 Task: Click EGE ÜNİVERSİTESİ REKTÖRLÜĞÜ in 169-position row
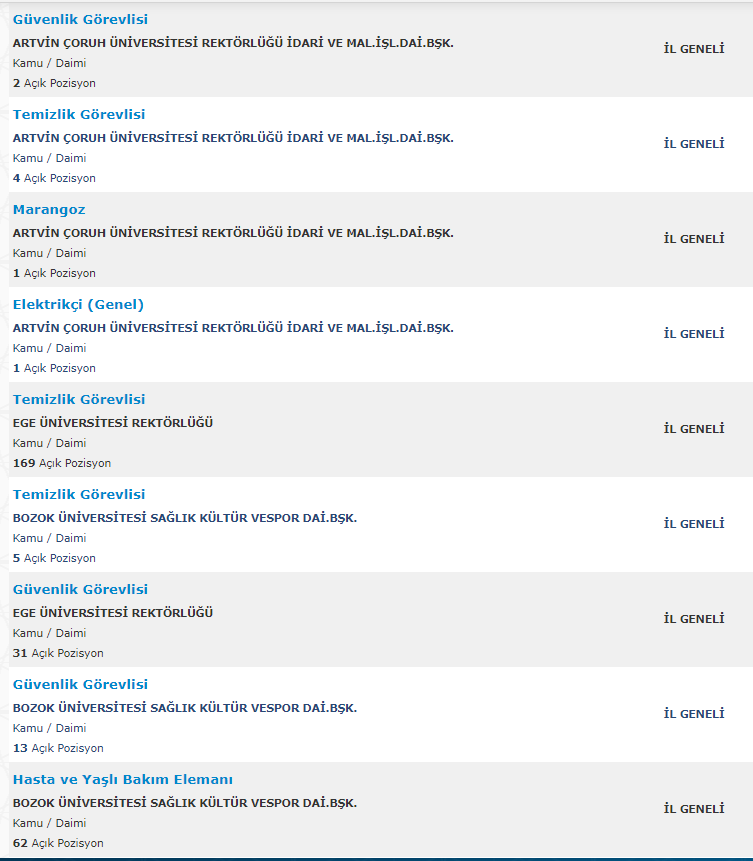[113, 423]
